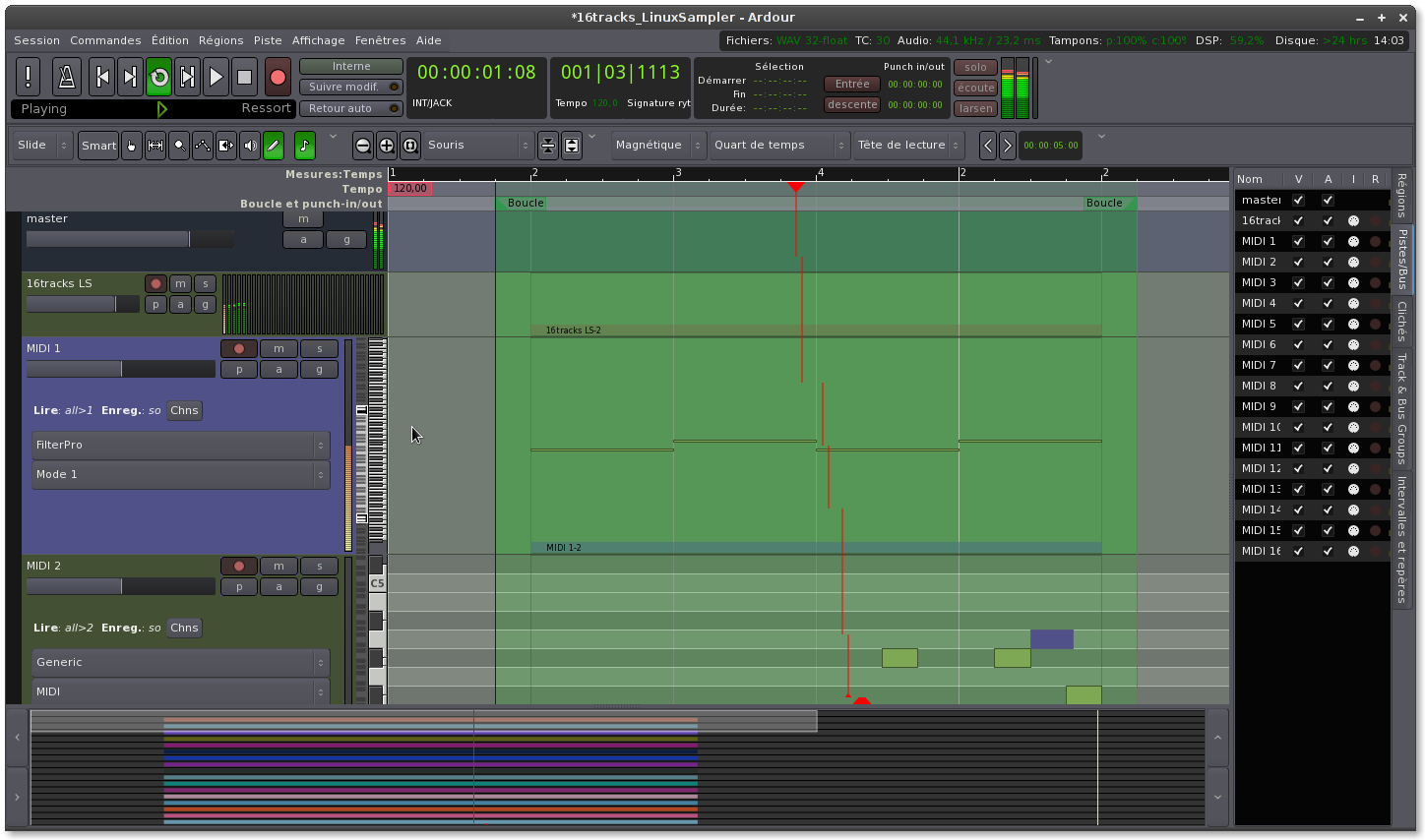Viewport: 1425px width, 840px height.
Task: Open the Magnétique snap mode dropdown
Action: 657,146
